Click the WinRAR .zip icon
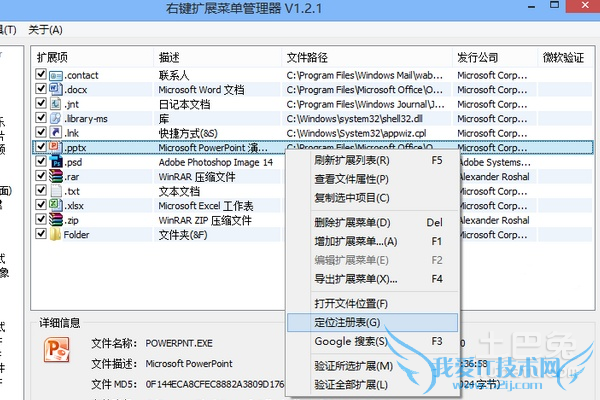 tap(55, 220)
